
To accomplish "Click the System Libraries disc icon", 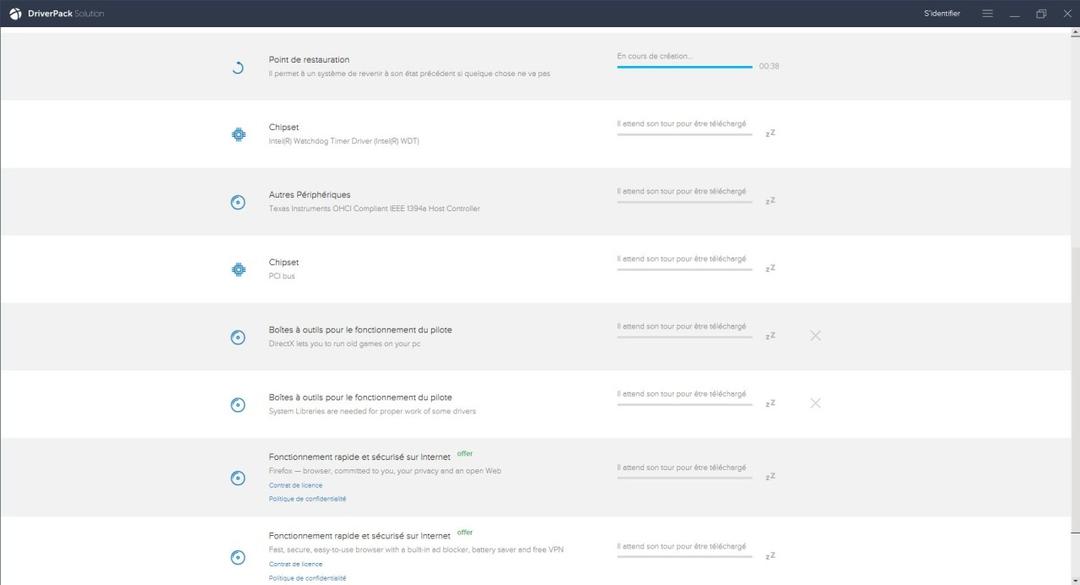I will pyautogui.click(x=238, y=404).
